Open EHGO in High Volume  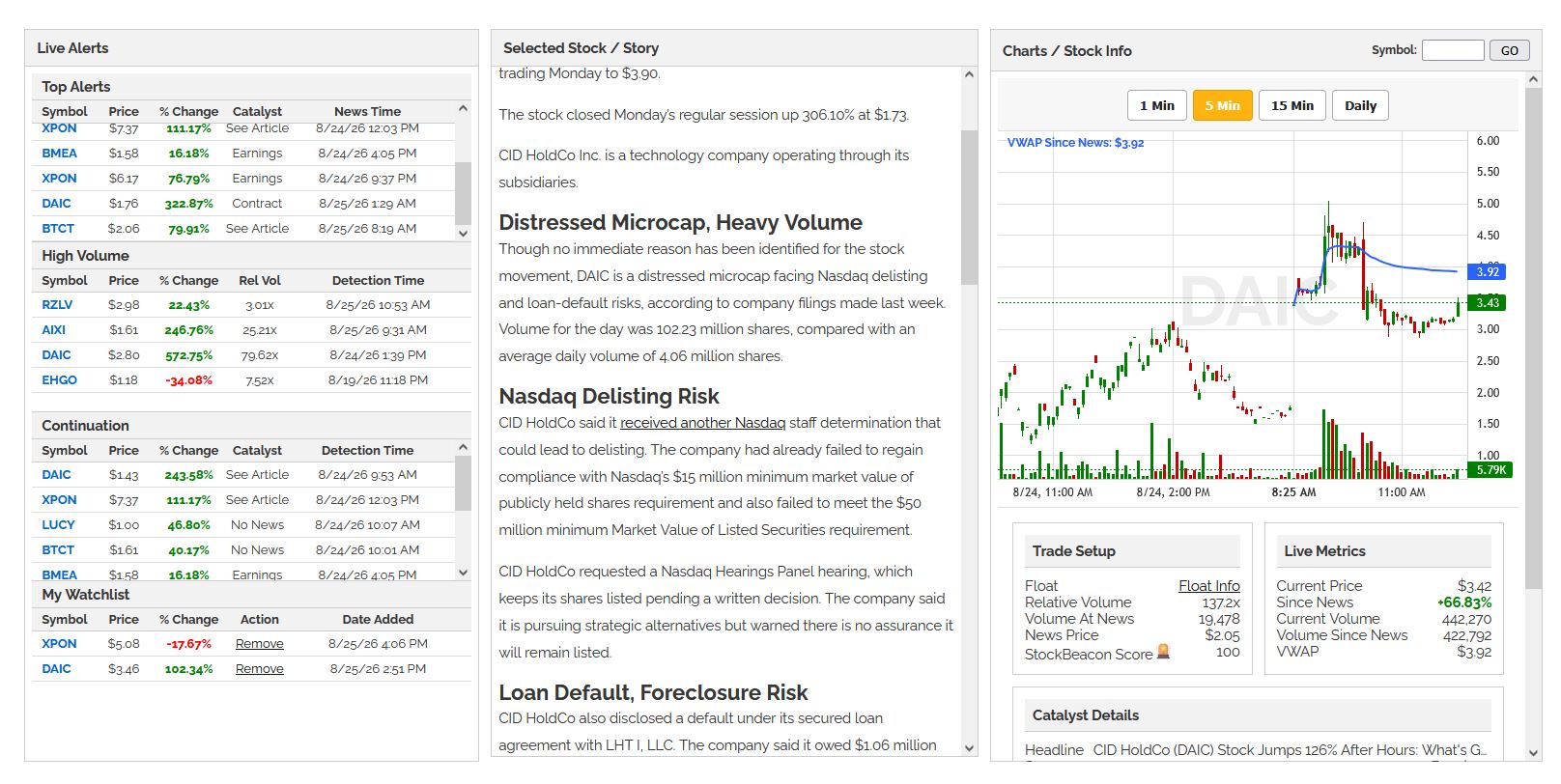click(x=59, y=379)
